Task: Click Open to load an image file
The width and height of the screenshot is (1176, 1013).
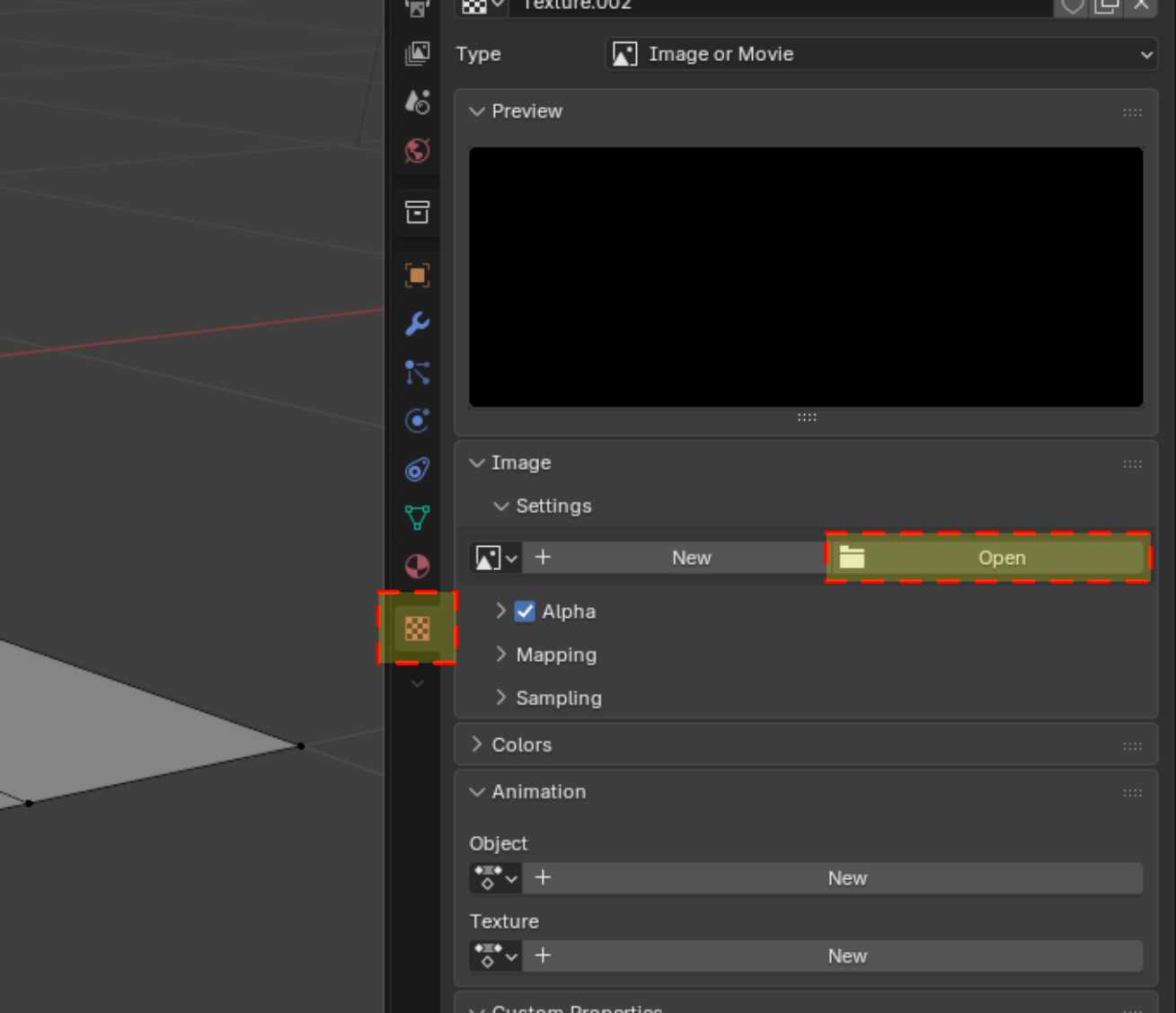Action: point(987,558)
